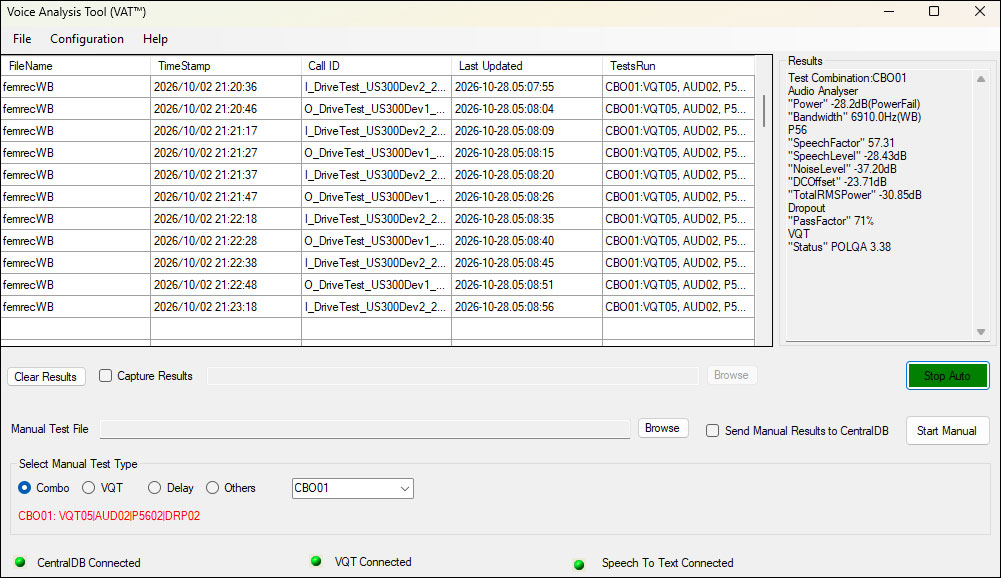Select cell Last Updated 2026-10-28.05:08:35
Viewport: 1001px width, 578px height.
pos(527,219)
